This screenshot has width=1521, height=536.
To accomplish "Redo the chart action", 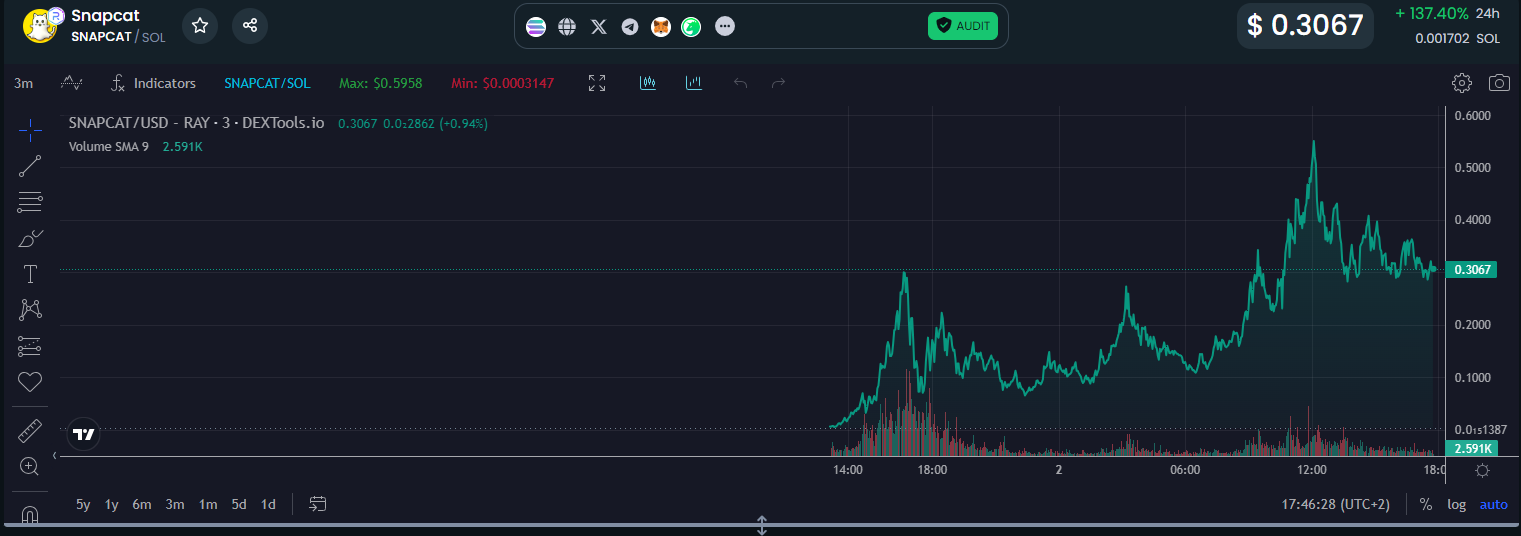I will [778, 83].
